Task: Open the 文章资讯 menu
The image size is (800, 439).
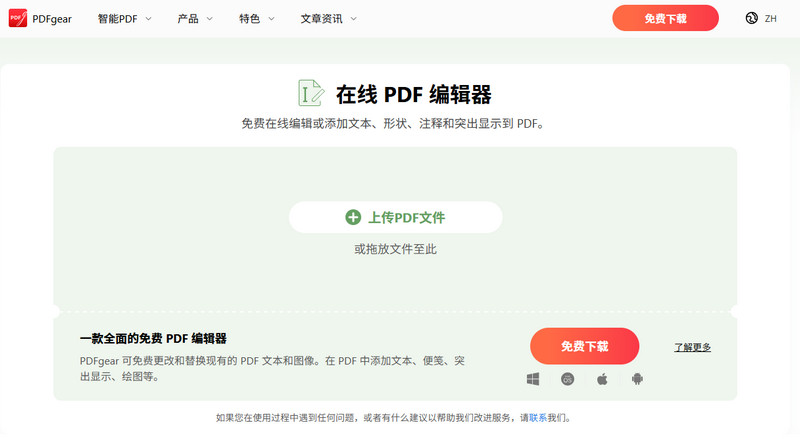Action: click(329, 19)
